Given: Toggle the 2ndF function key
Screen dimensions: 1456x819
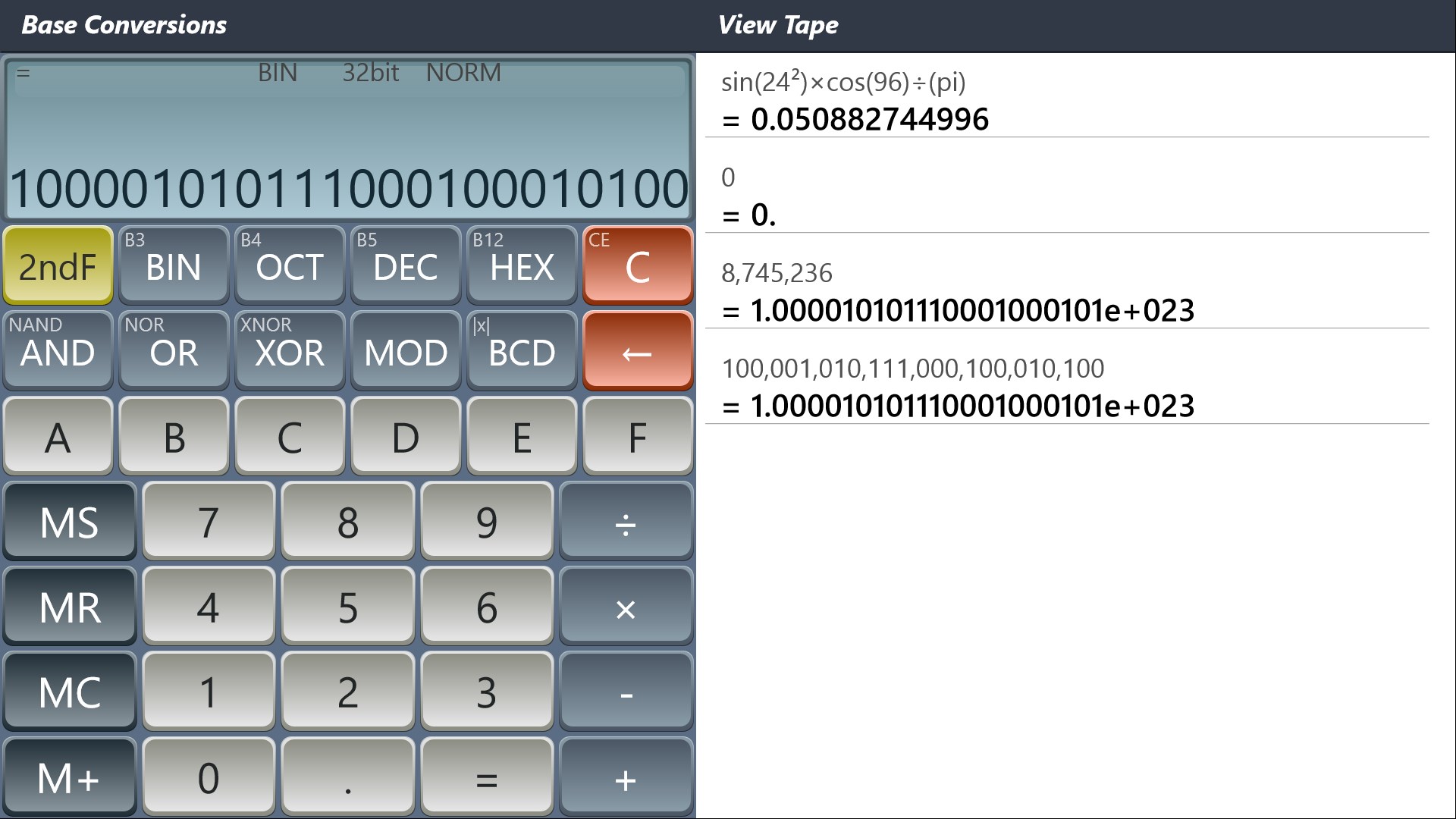Looking at the screenshot, I should pos(58,266).
